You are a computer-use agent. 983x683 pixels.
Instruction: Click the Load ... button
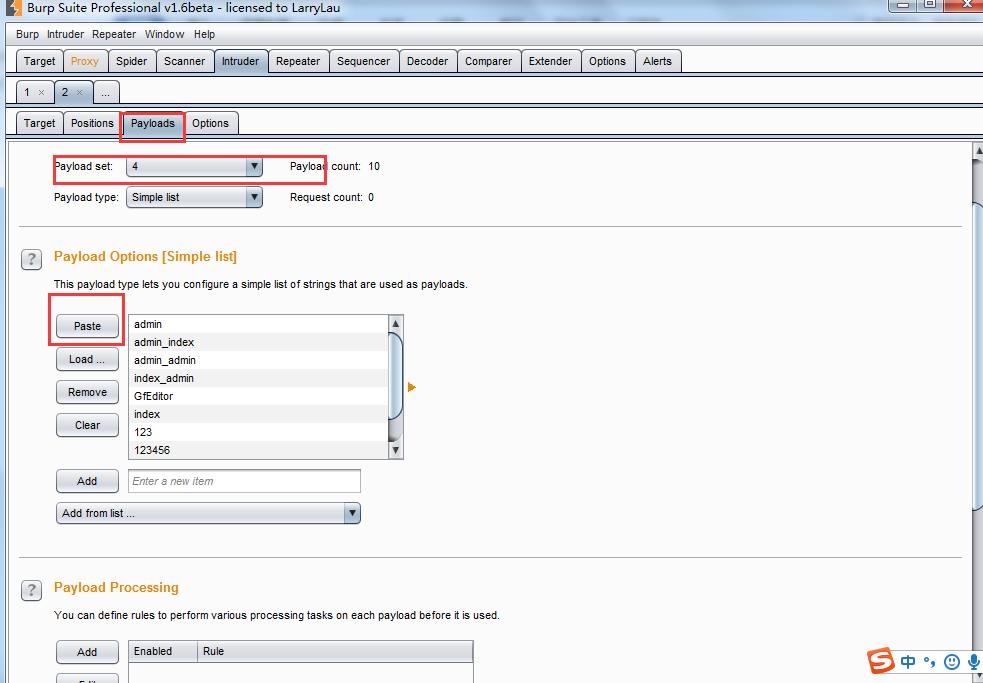pyautogui.click(x=87, y=359)
